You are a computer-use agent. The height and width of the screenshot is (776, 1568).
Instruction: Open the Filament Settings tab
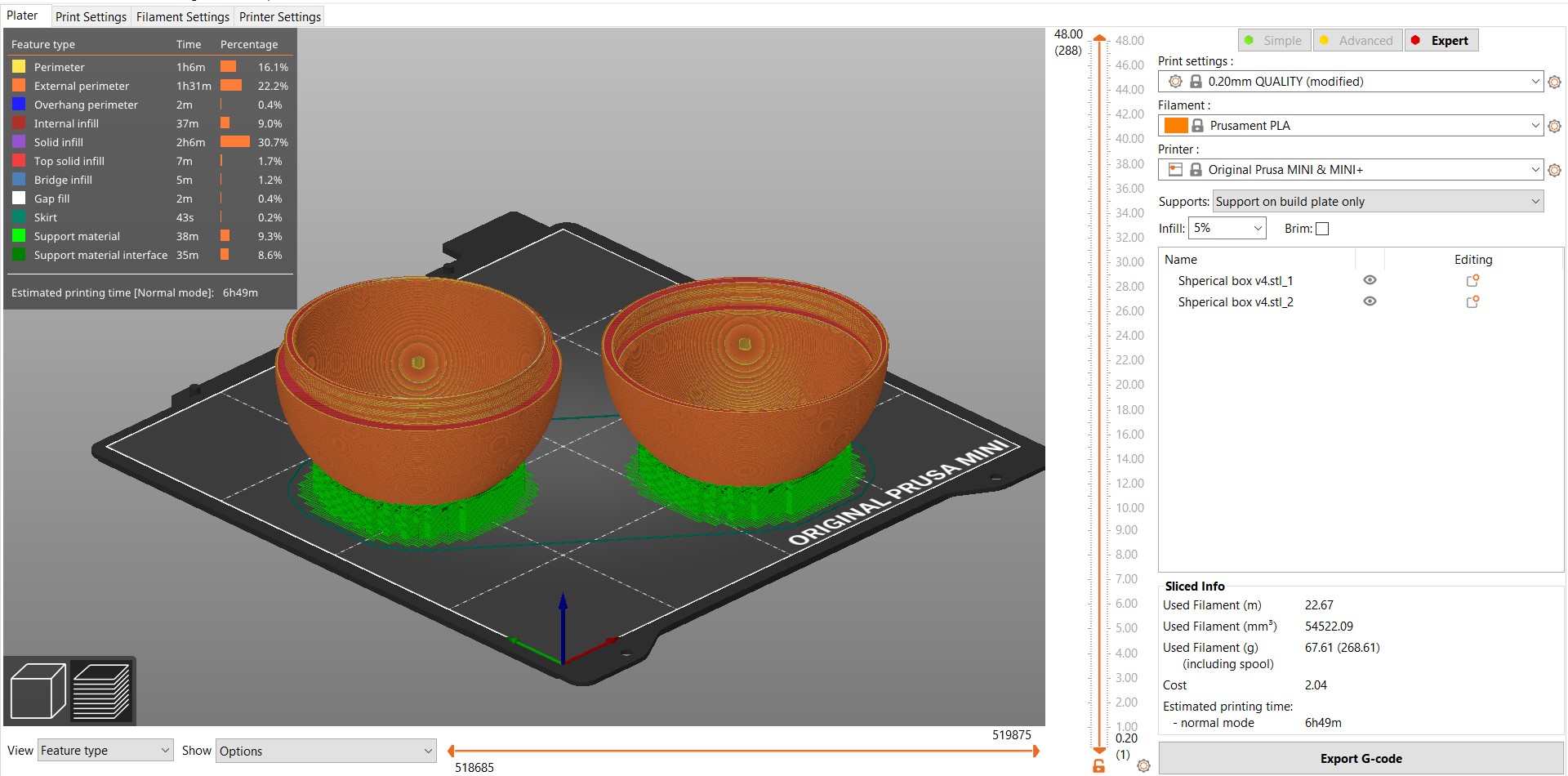pyautogui.click(x=183, y=16)
